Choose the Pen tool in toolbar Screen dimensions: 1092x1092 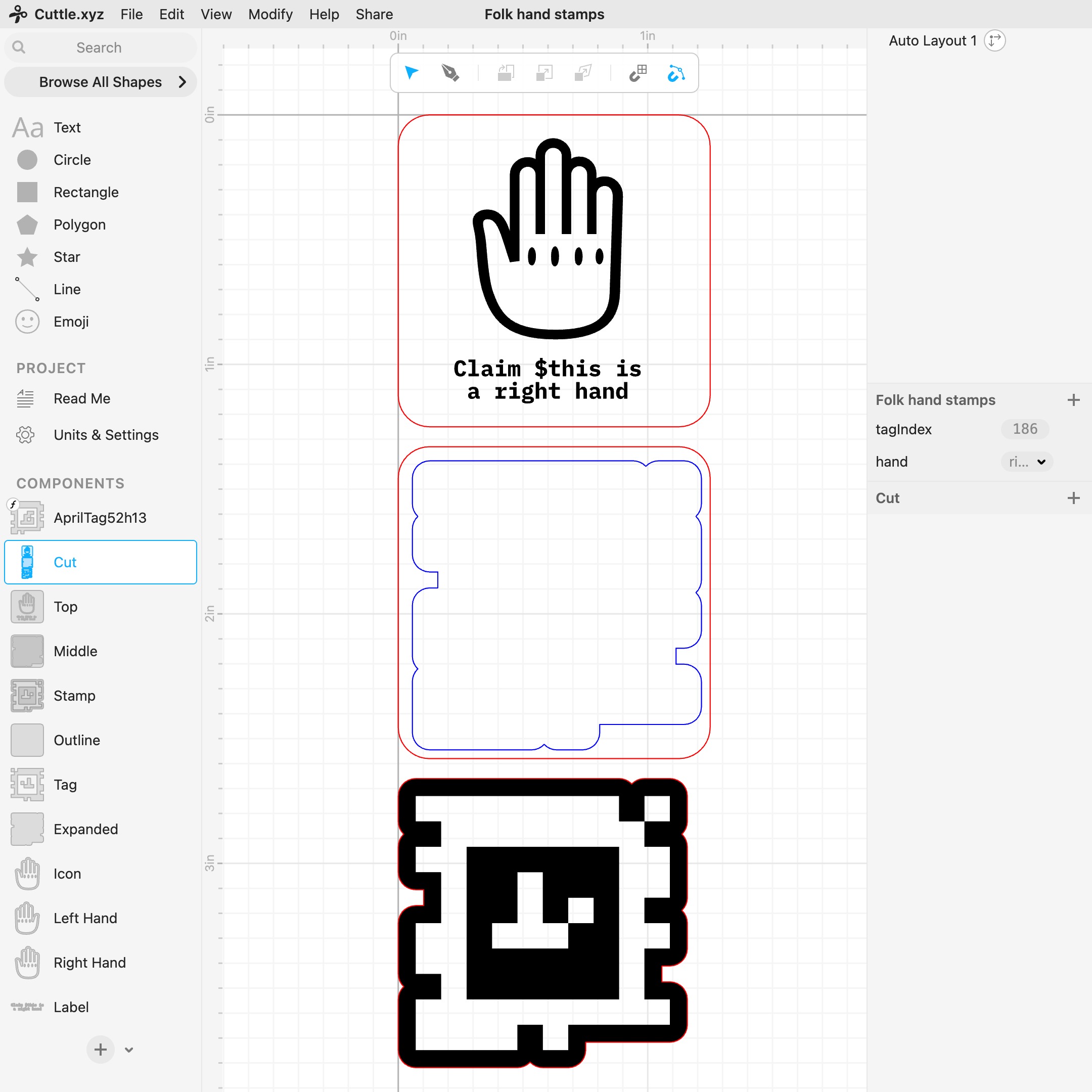pos(450,73)
